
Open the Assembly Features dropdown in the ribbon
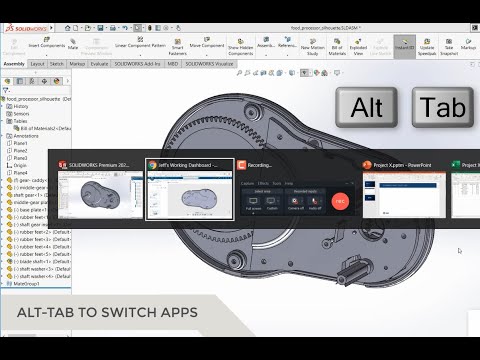tap(266, 54)
